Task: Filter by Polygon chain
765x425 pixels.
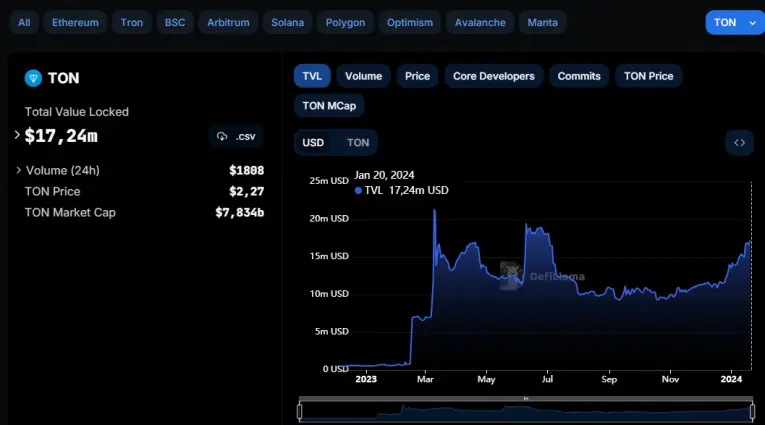Action: tap(345, 22)
